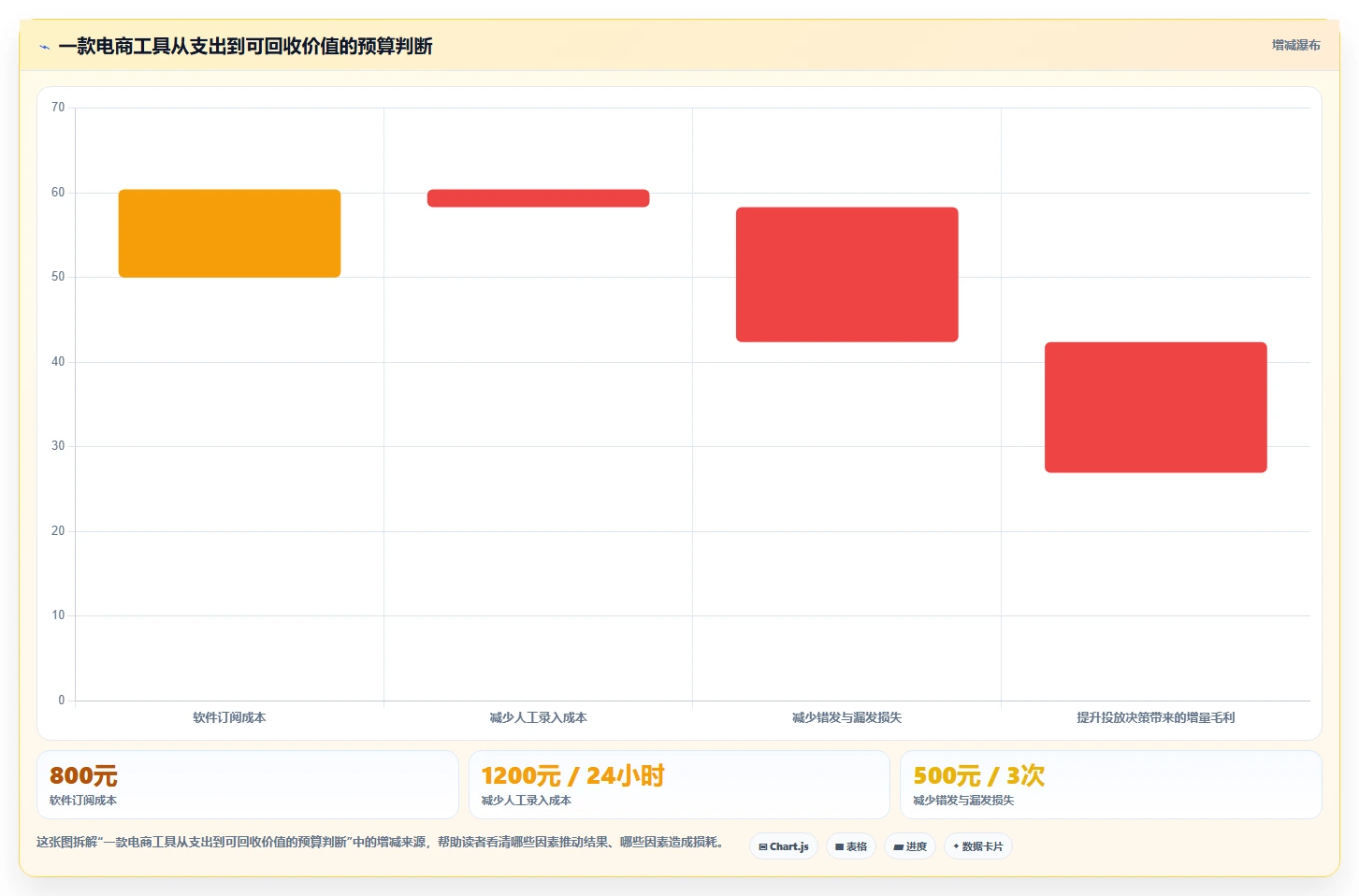The width and height of the screenshot is (1359, 896).
Task: Click the x-axis label 软件订阅成本
Action: point(229,717)
